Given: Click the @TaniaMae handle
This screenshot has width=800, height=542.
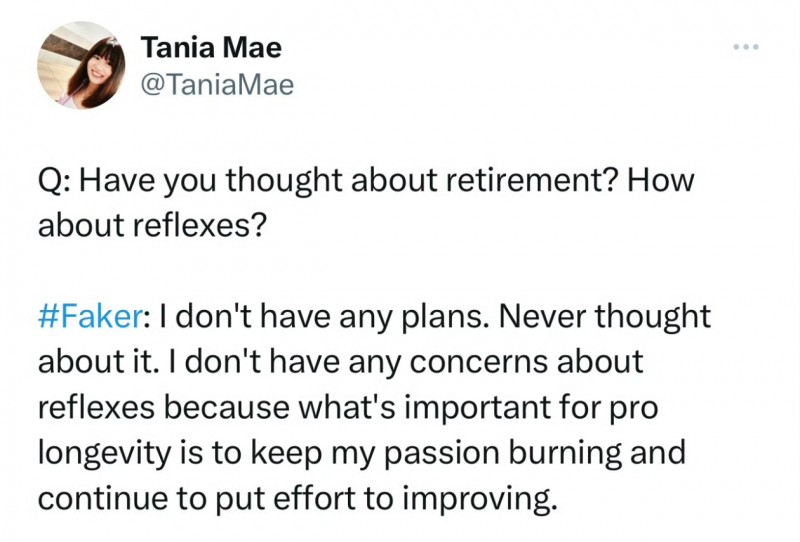Looking at the screenshot, I should [217, 85].
